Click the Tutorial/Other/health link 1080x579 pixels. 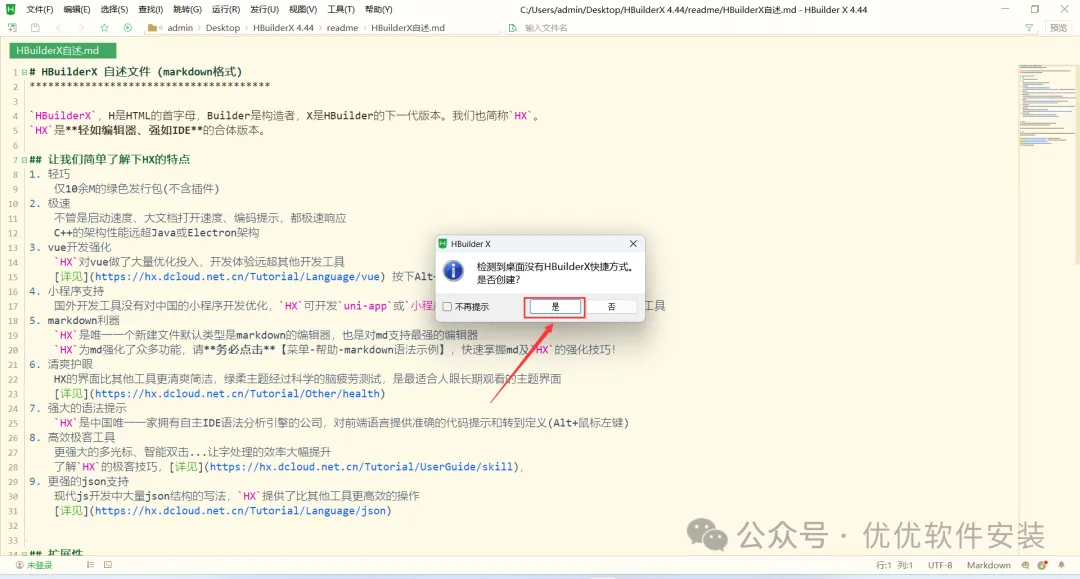point(237,394)
